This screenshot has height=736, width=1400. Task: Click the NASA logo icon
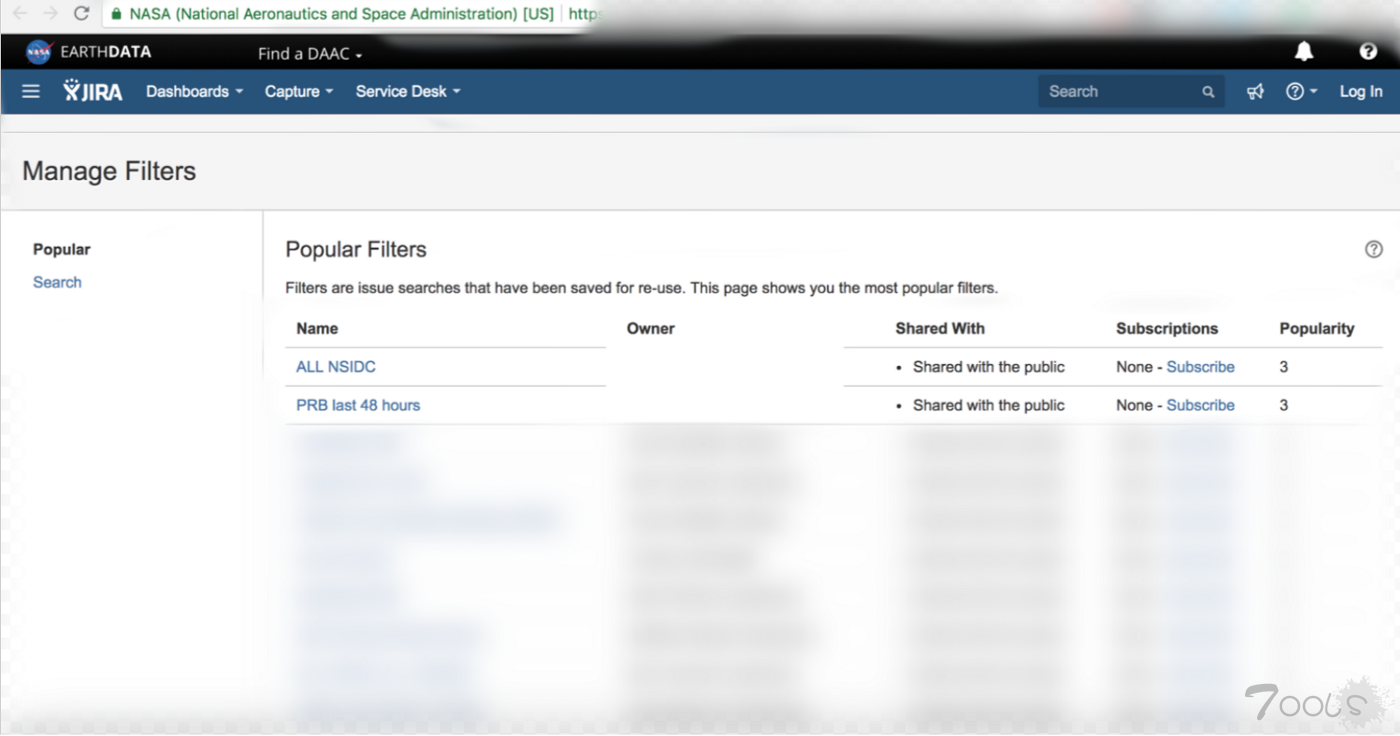[x=39, y=52]
